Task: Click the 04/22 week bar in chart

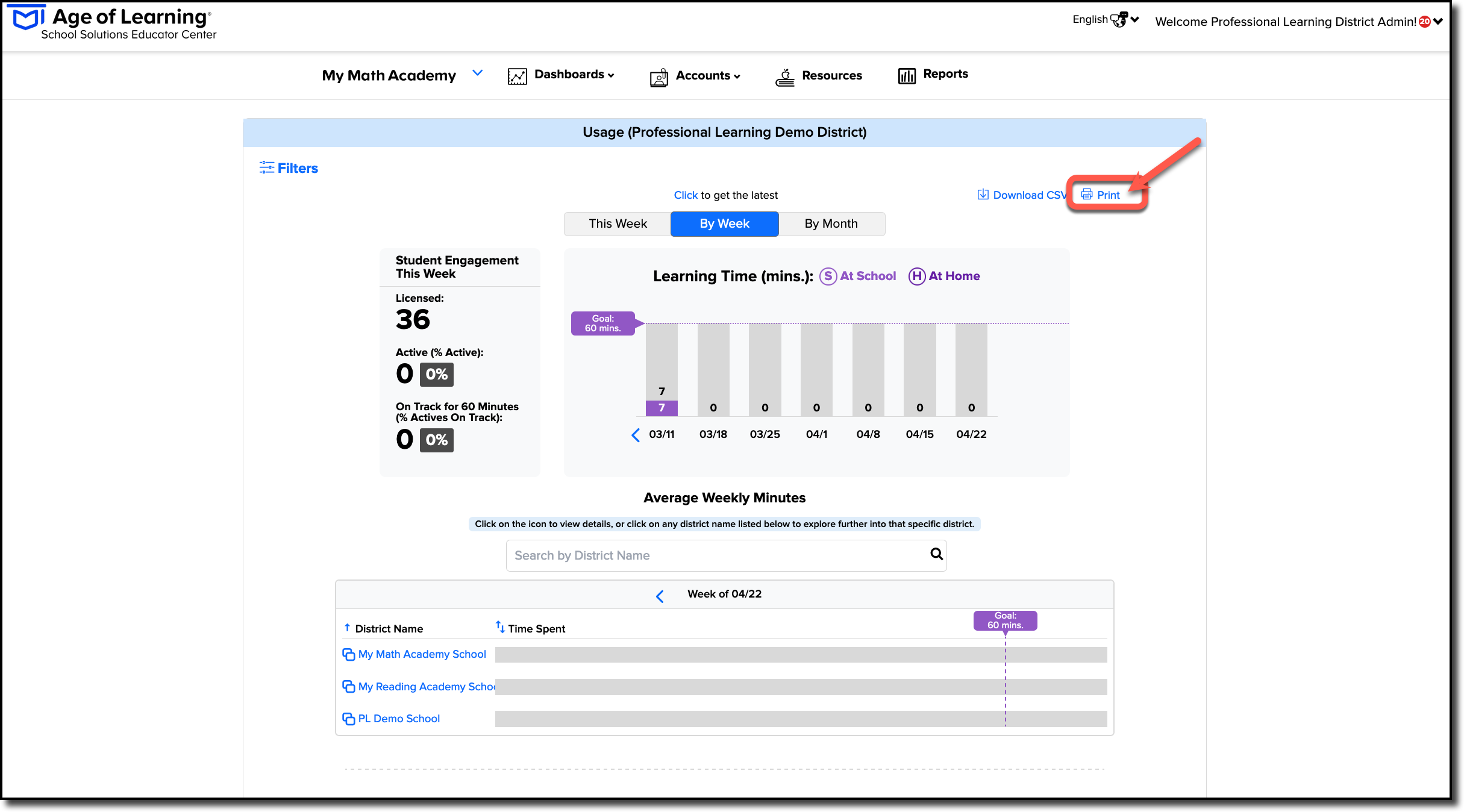Action: [x=971, y=369]
